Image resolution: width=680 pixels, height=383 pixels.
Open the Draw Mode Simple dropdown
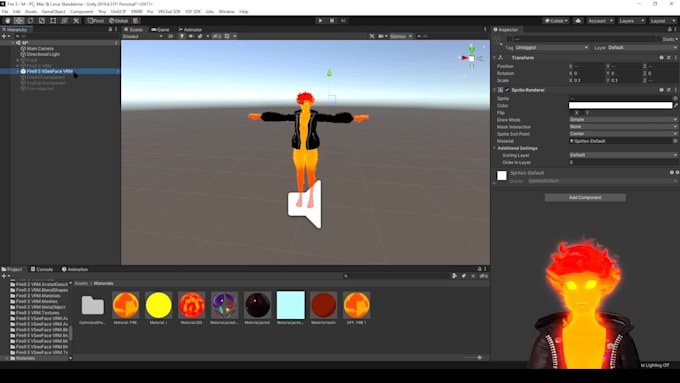coord(623,119)
